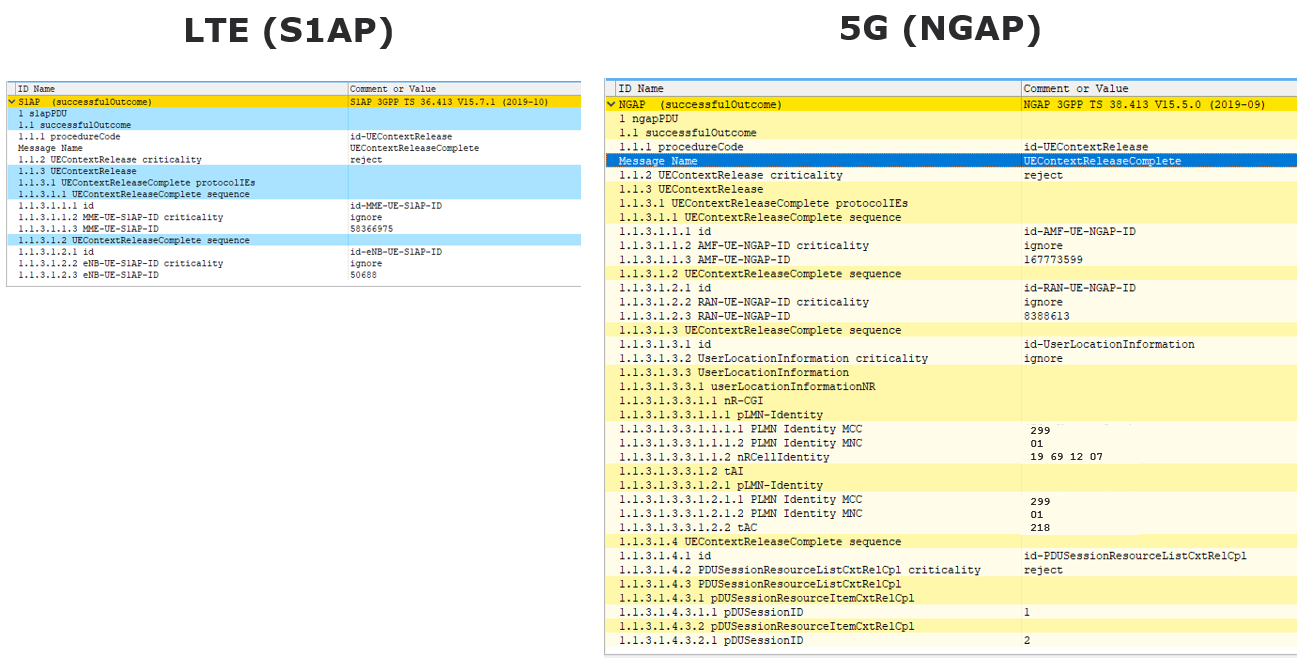
Task: Collapse the S1AP successfulOutcome tree node
Action: pyautogui.click(x=10, y=101)
